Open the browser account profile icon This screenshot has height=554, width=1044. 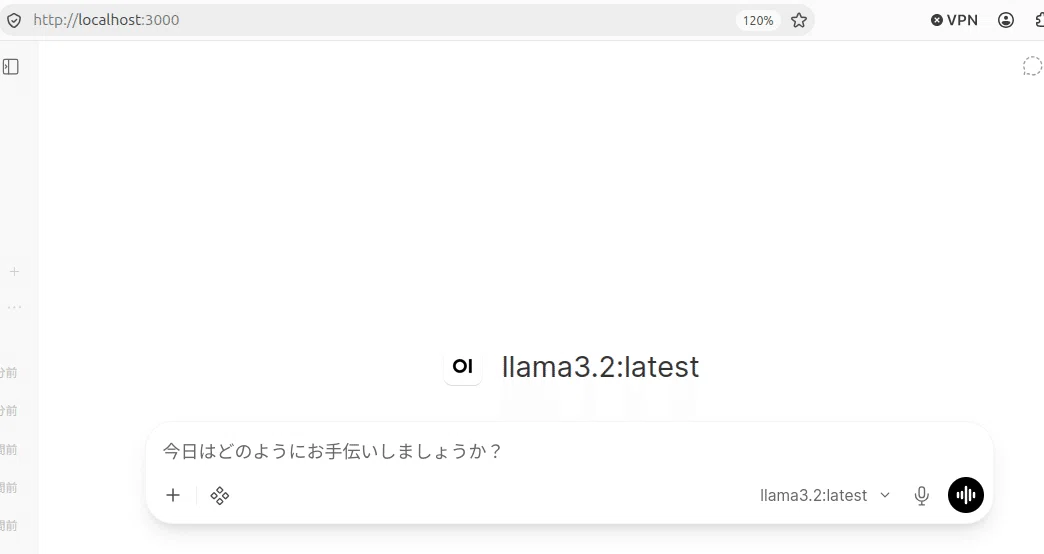click(x=1006, y=20)
